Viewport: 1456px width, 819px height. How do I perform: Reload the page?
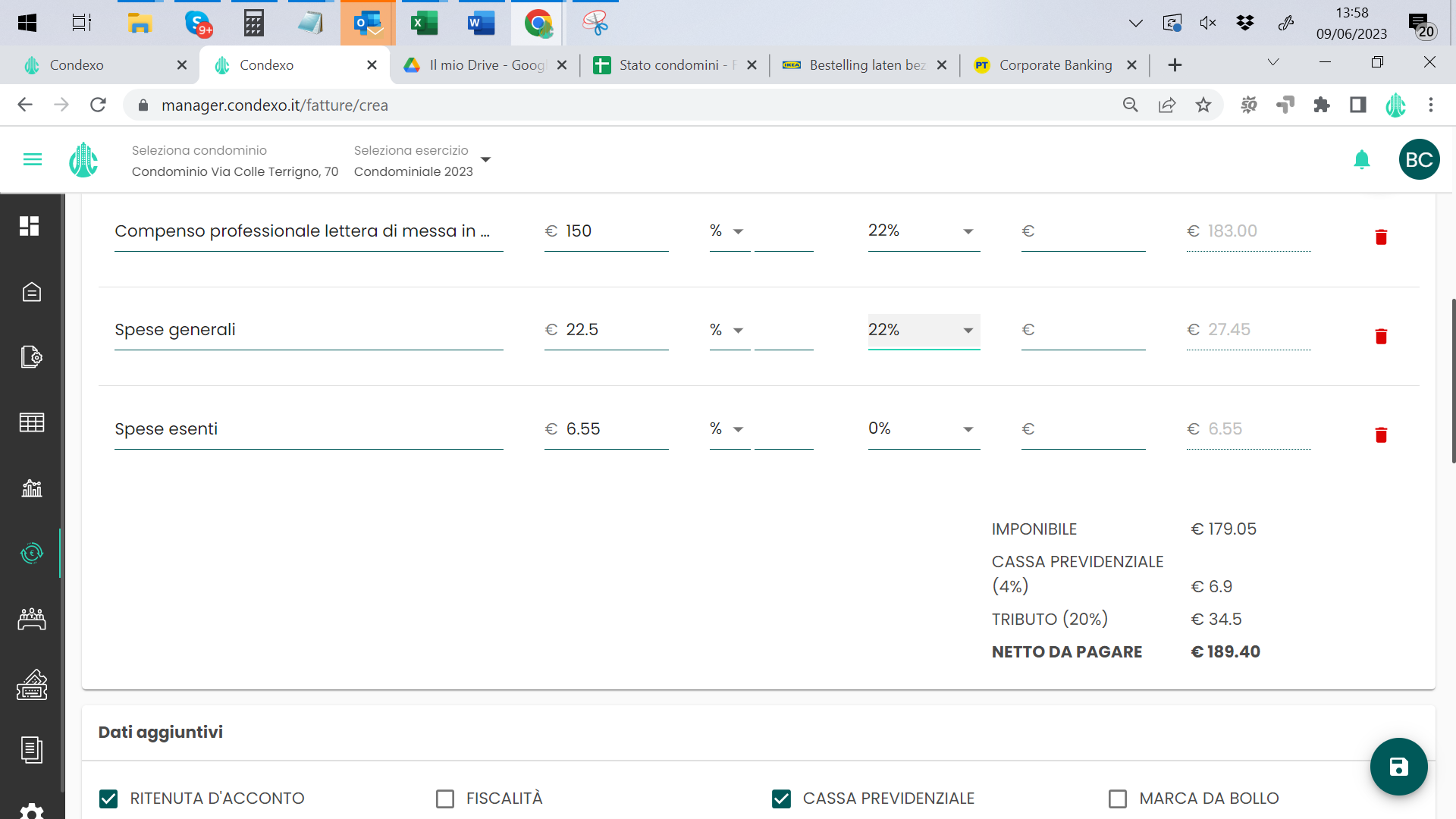click(x=98, y=105)
